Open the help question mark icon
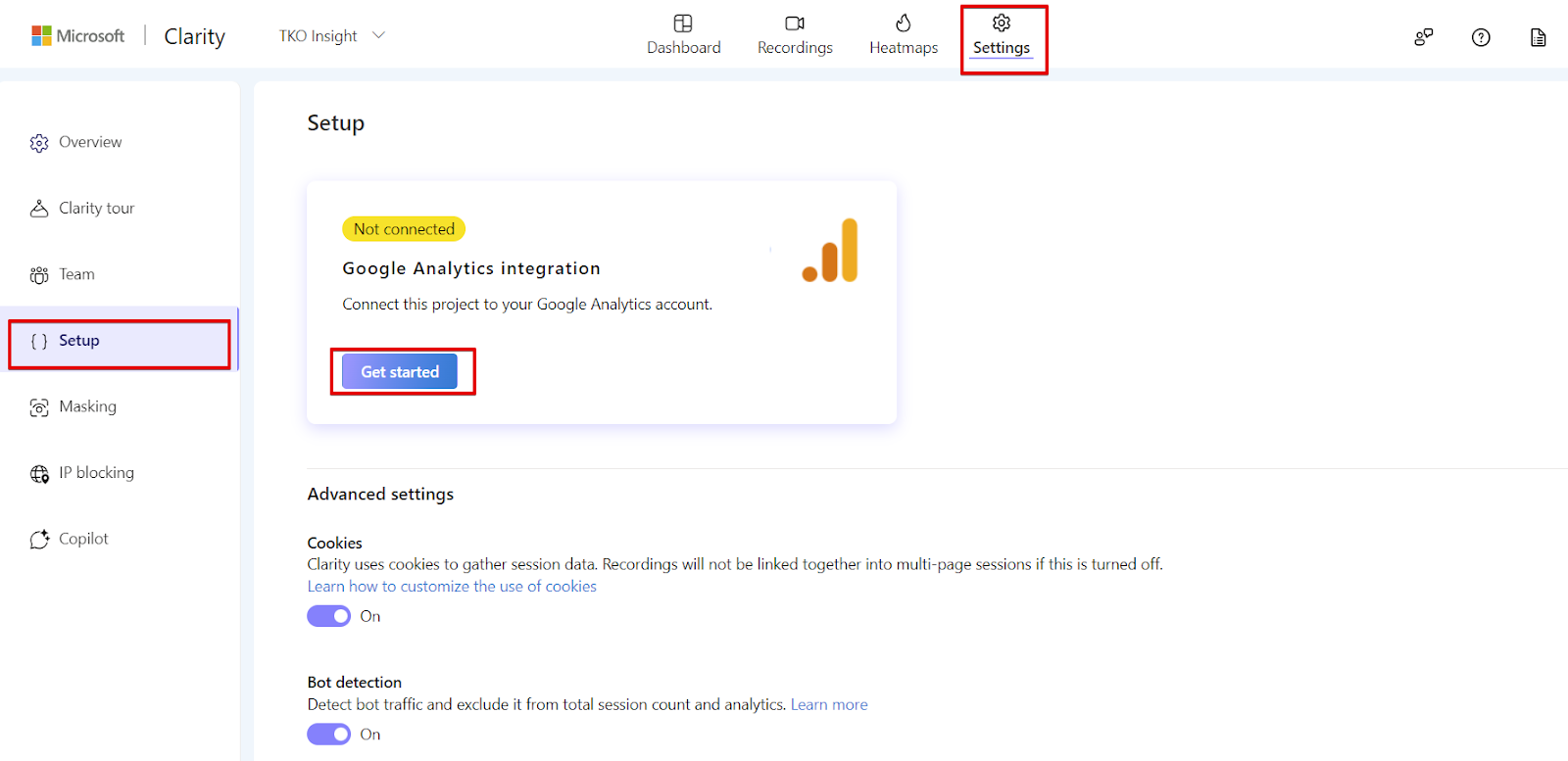The width and height of the screenshot is (1568, 761). pos(1481,37)
